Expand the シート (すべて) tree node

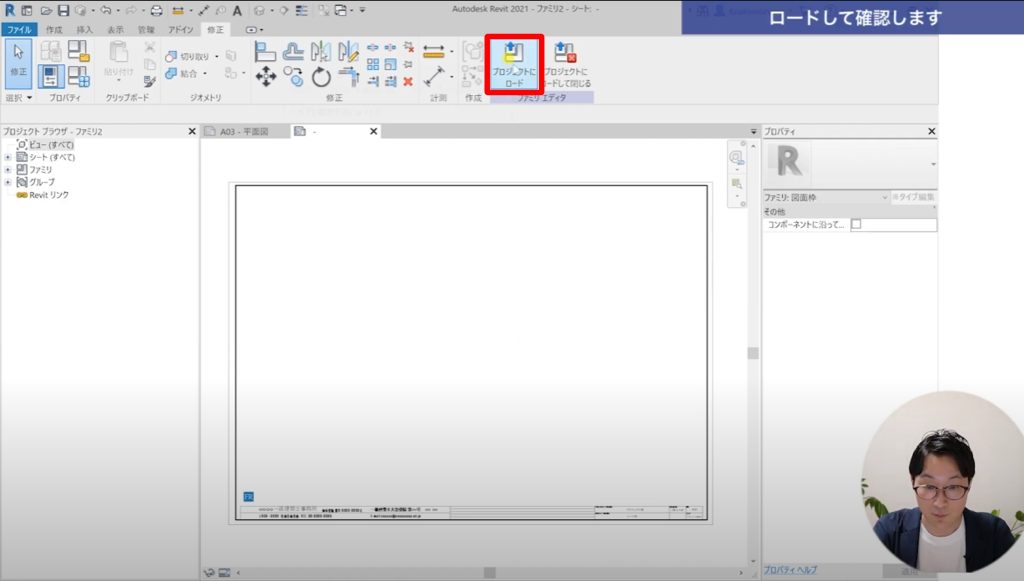(x=8, y=157)
